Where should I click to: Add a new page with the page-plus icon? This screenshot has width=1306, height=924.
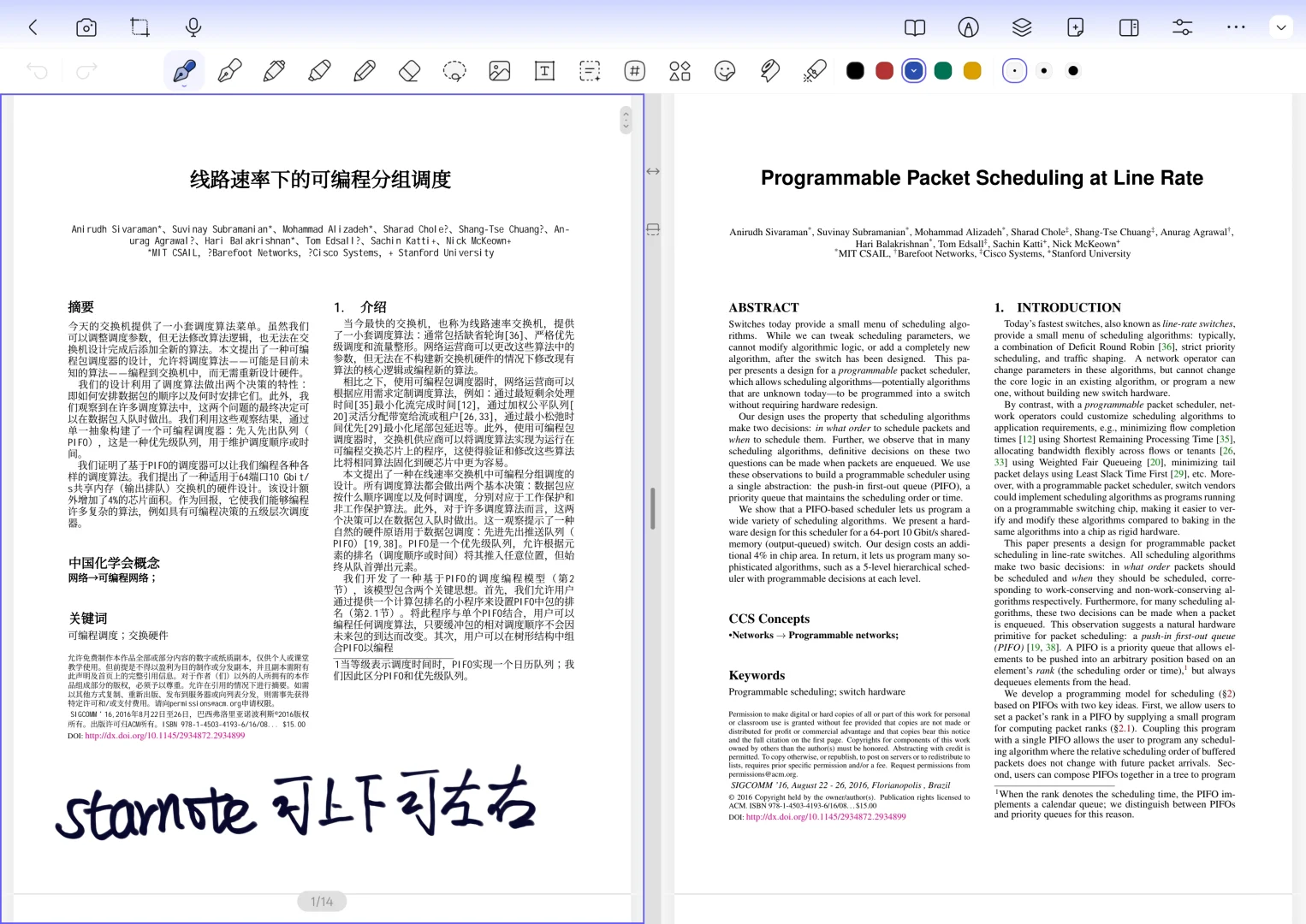coord(1075,27)
